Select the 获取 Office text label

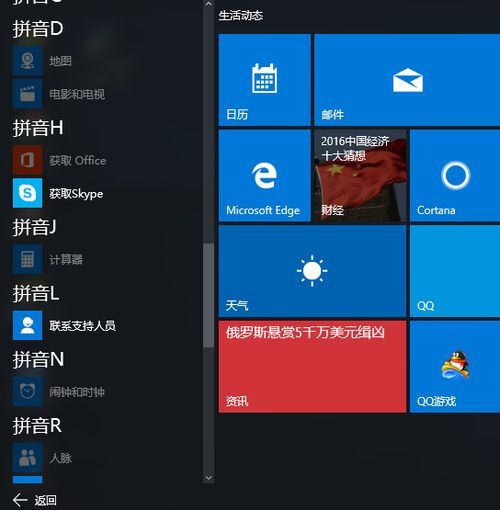point(78,161)
